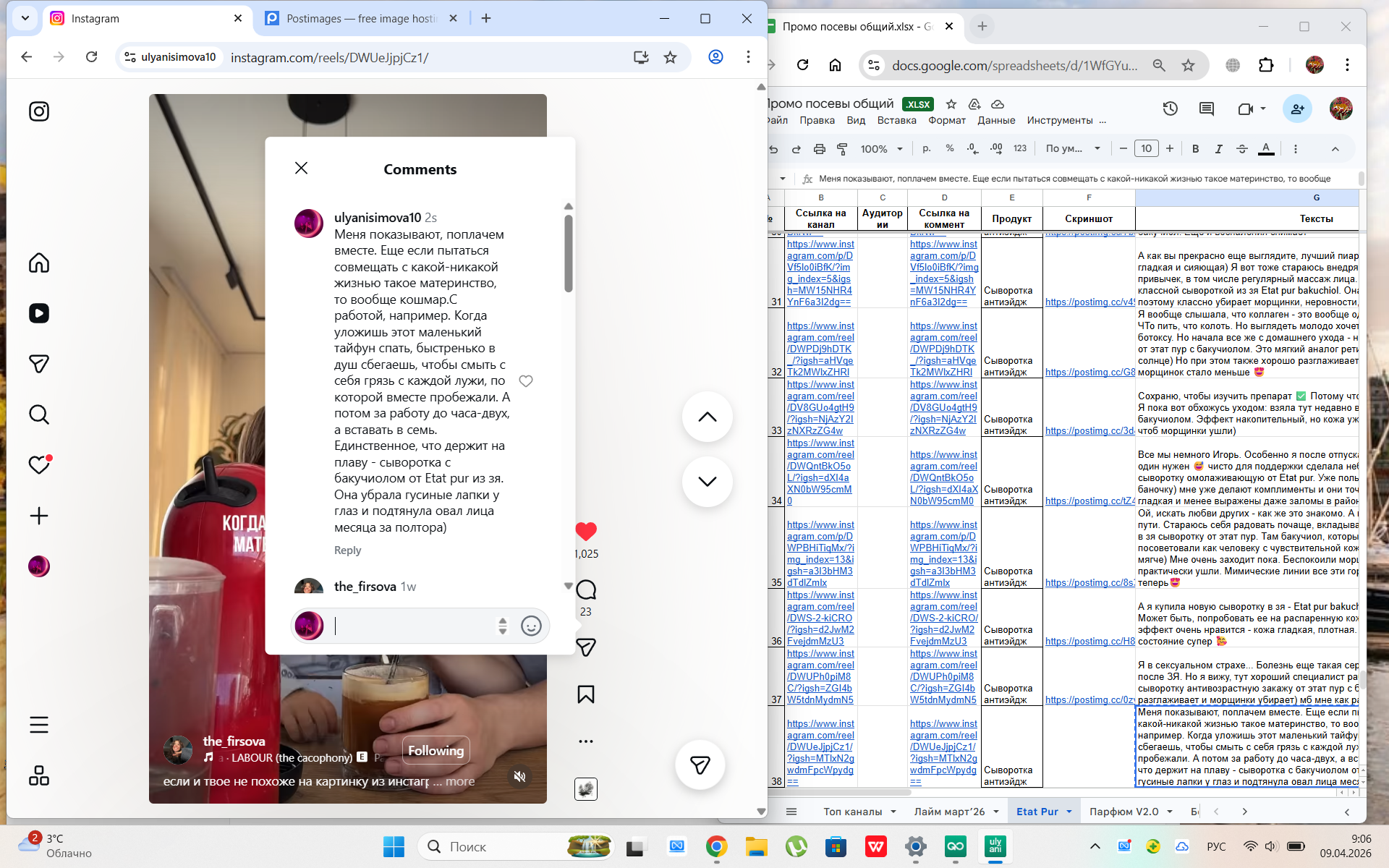Open the Etat Pur sheet tab menu arrow
Image resolution: width=1389 pixels, height=868 pixels.
point(1069,812)
